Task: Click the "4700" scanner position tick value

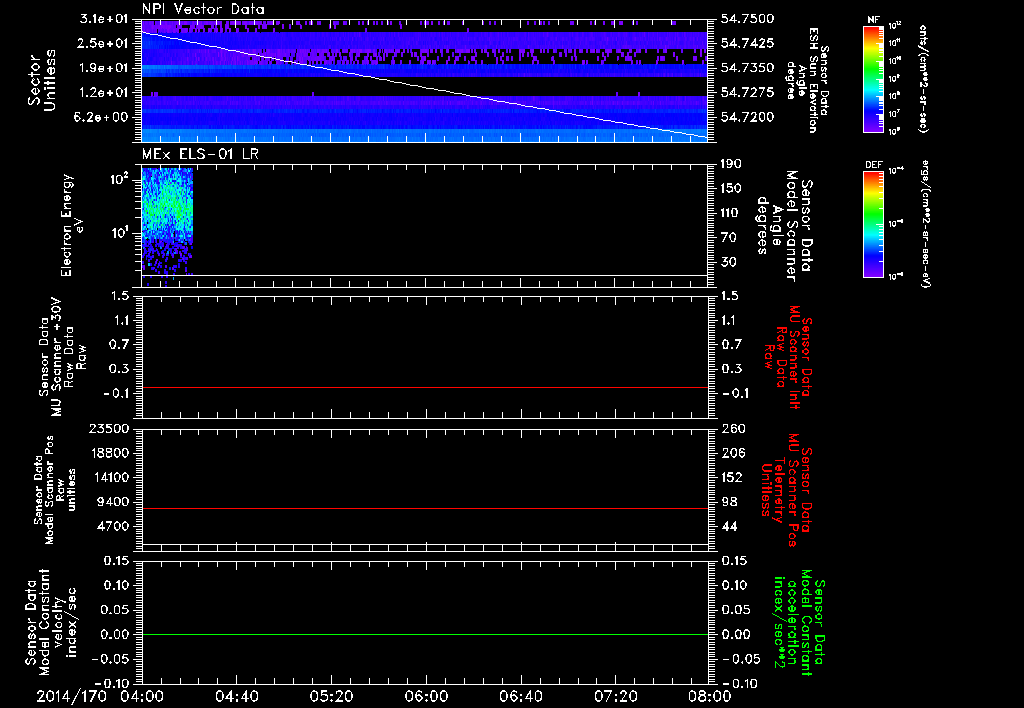Action: coord(113,526)
